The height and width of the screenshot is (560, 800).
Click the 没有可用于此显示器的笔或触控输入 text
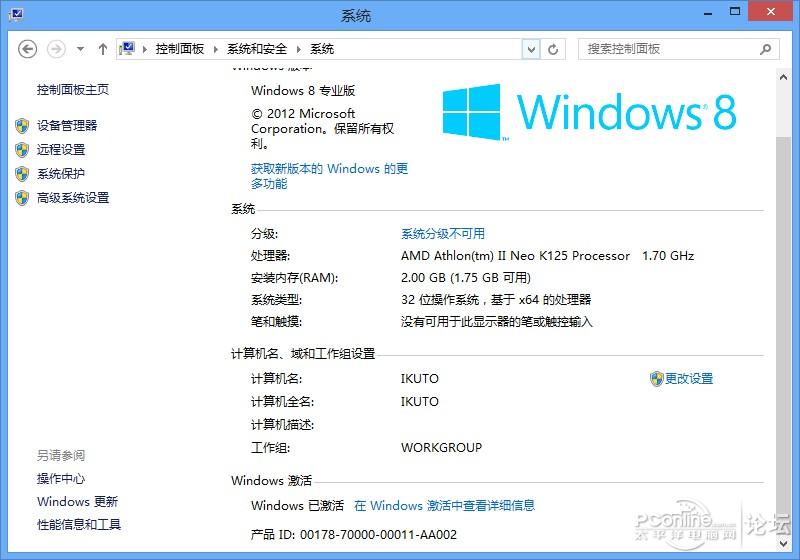496,322
